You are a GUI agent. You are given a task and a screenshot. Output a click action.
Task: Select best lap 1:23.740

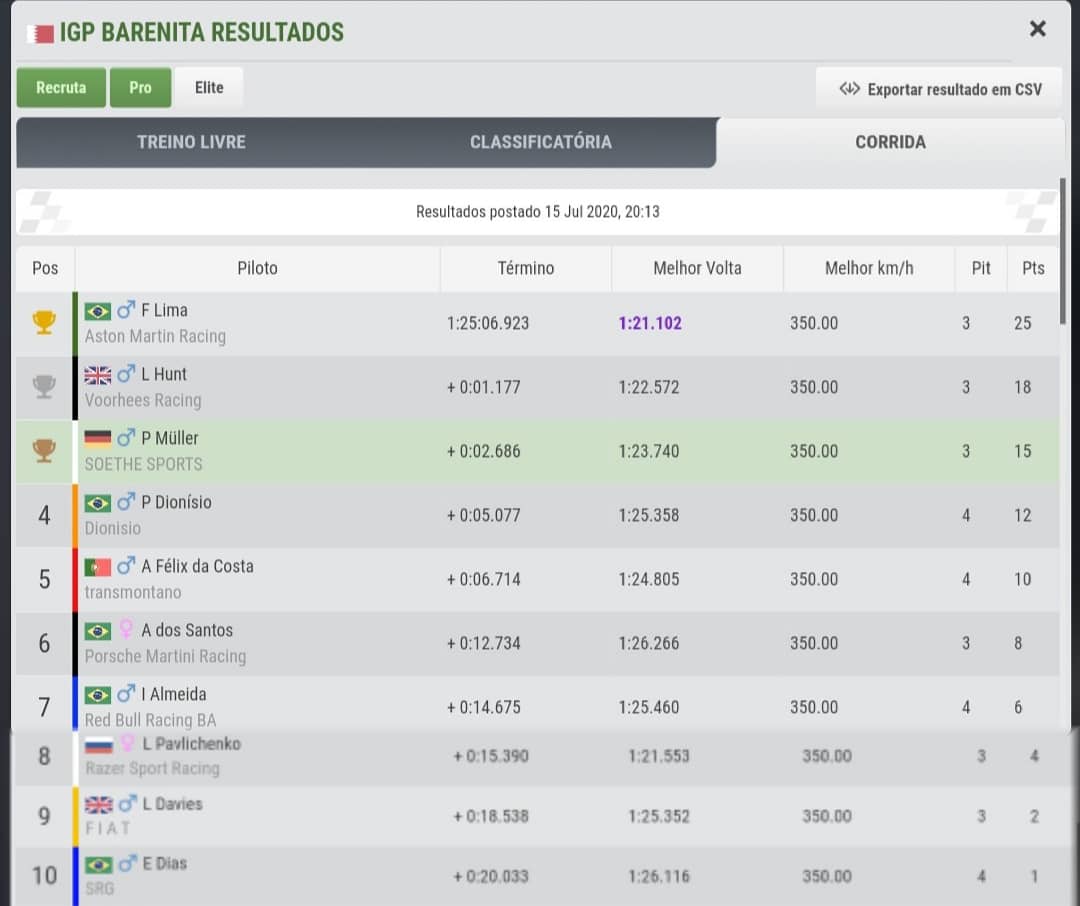click(649, 451)
